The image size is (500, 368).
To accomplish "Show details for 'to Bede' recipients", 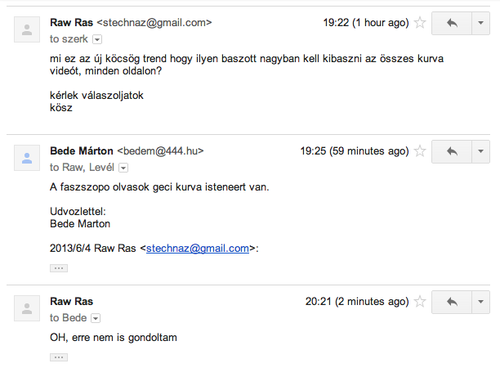I will pos(96,318).
